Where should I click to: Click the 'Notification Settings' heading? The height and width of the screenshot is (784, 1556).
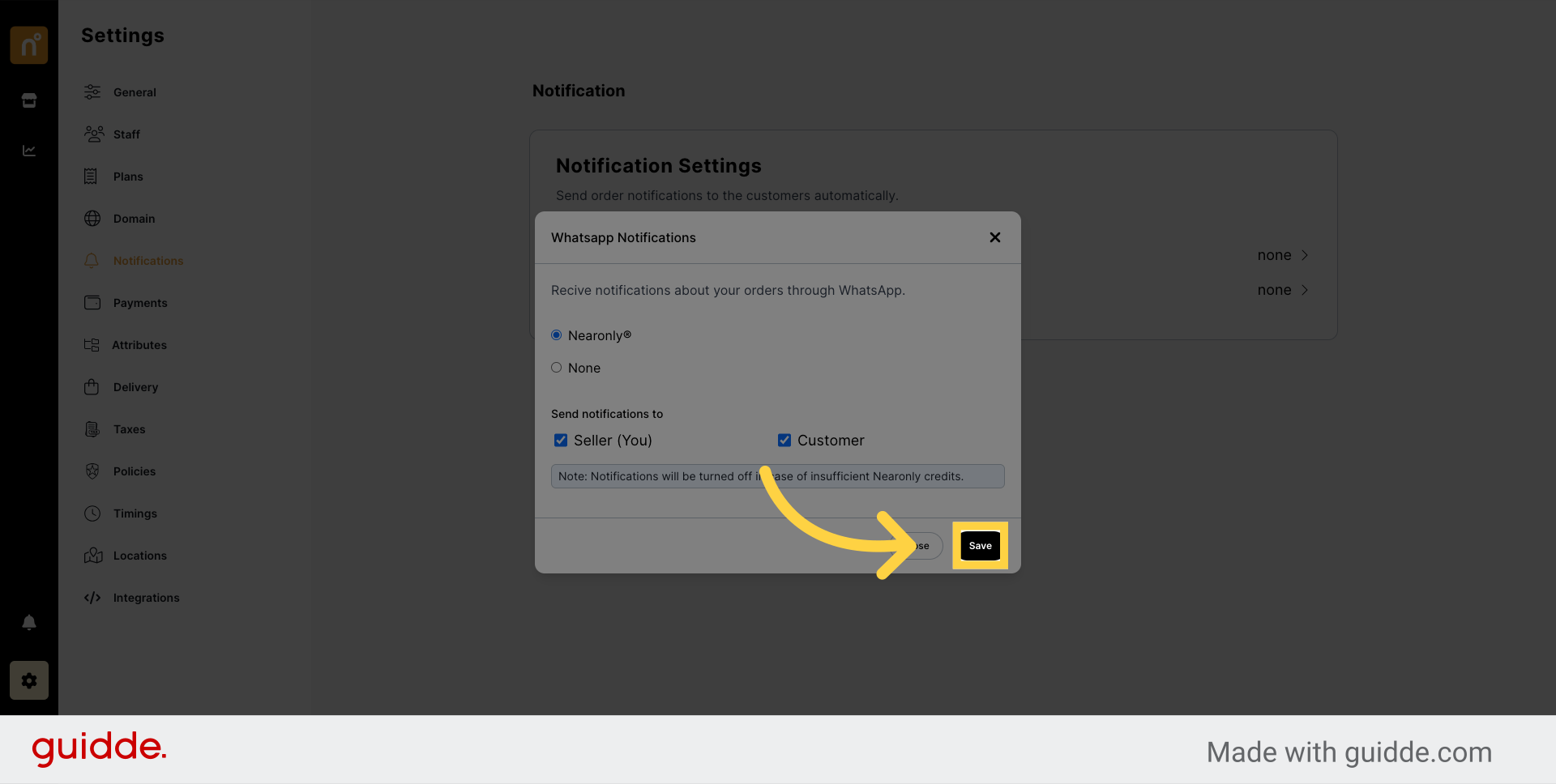pyautogui.click(x=659, y=166)
